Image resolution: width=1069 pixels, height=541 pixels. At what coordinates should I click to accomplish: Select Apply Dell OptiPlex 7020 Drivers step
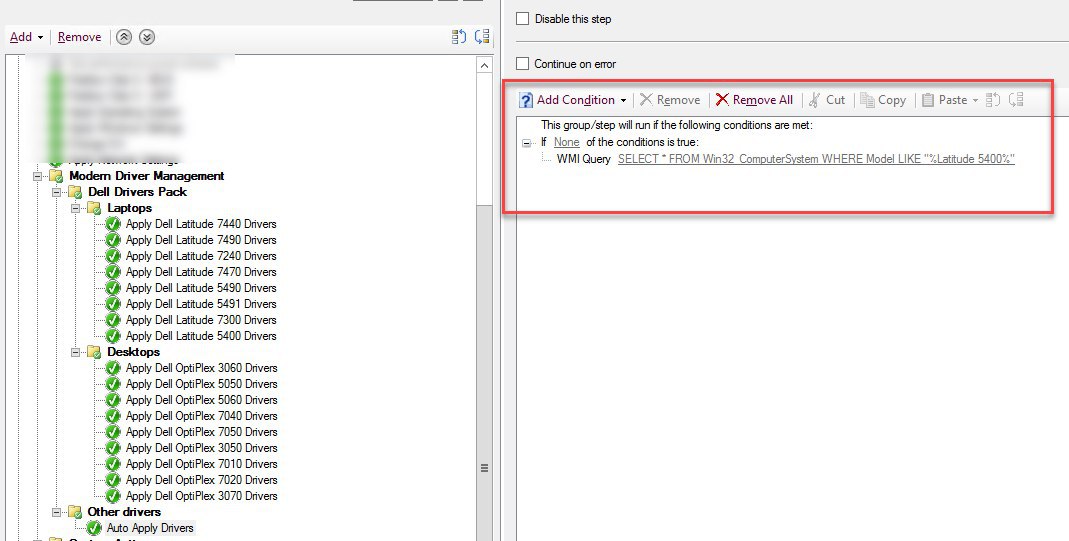[x=202, y=480]
